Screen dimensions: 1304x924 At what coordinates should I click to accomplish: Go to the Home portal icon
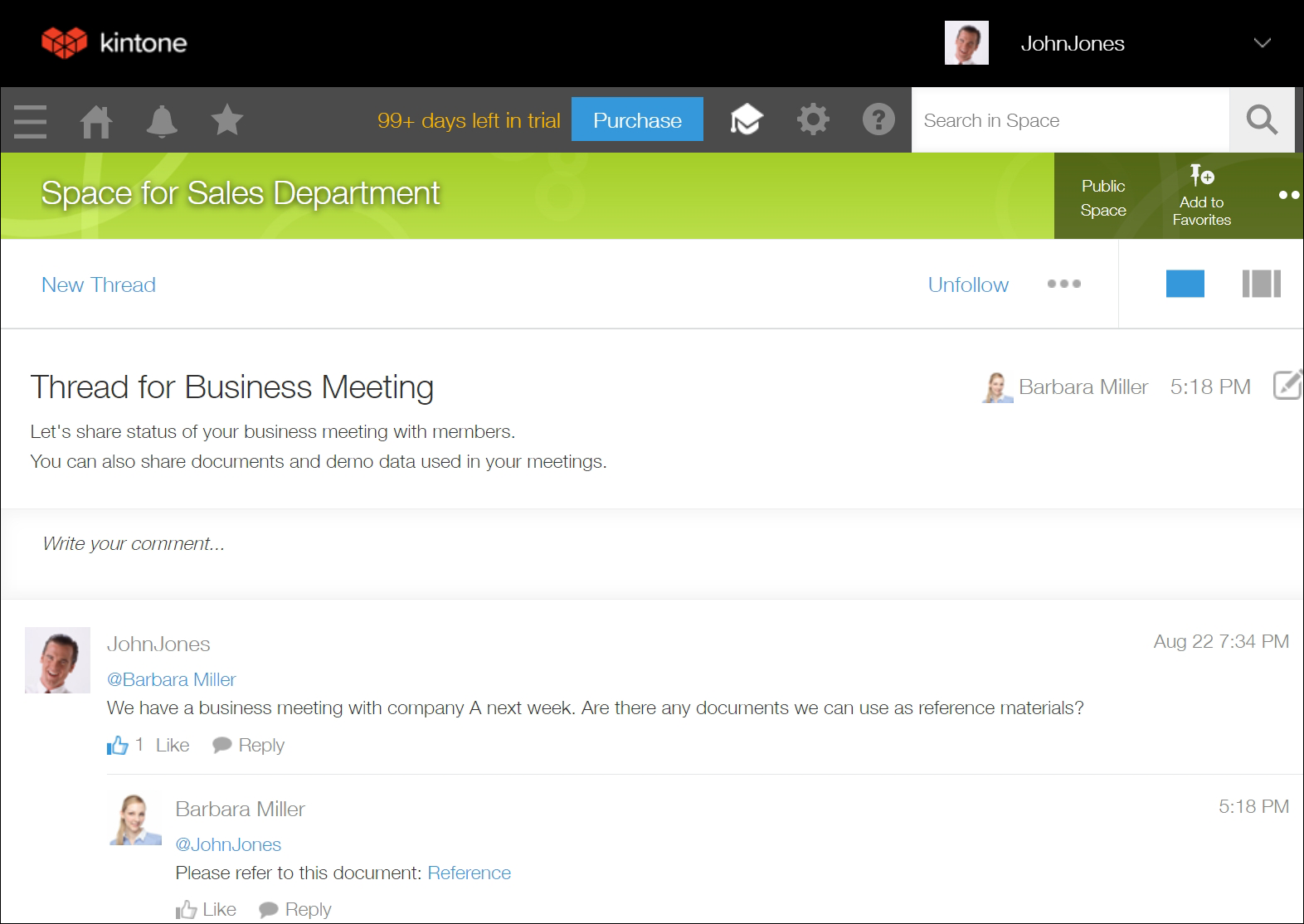coord(95,121)
